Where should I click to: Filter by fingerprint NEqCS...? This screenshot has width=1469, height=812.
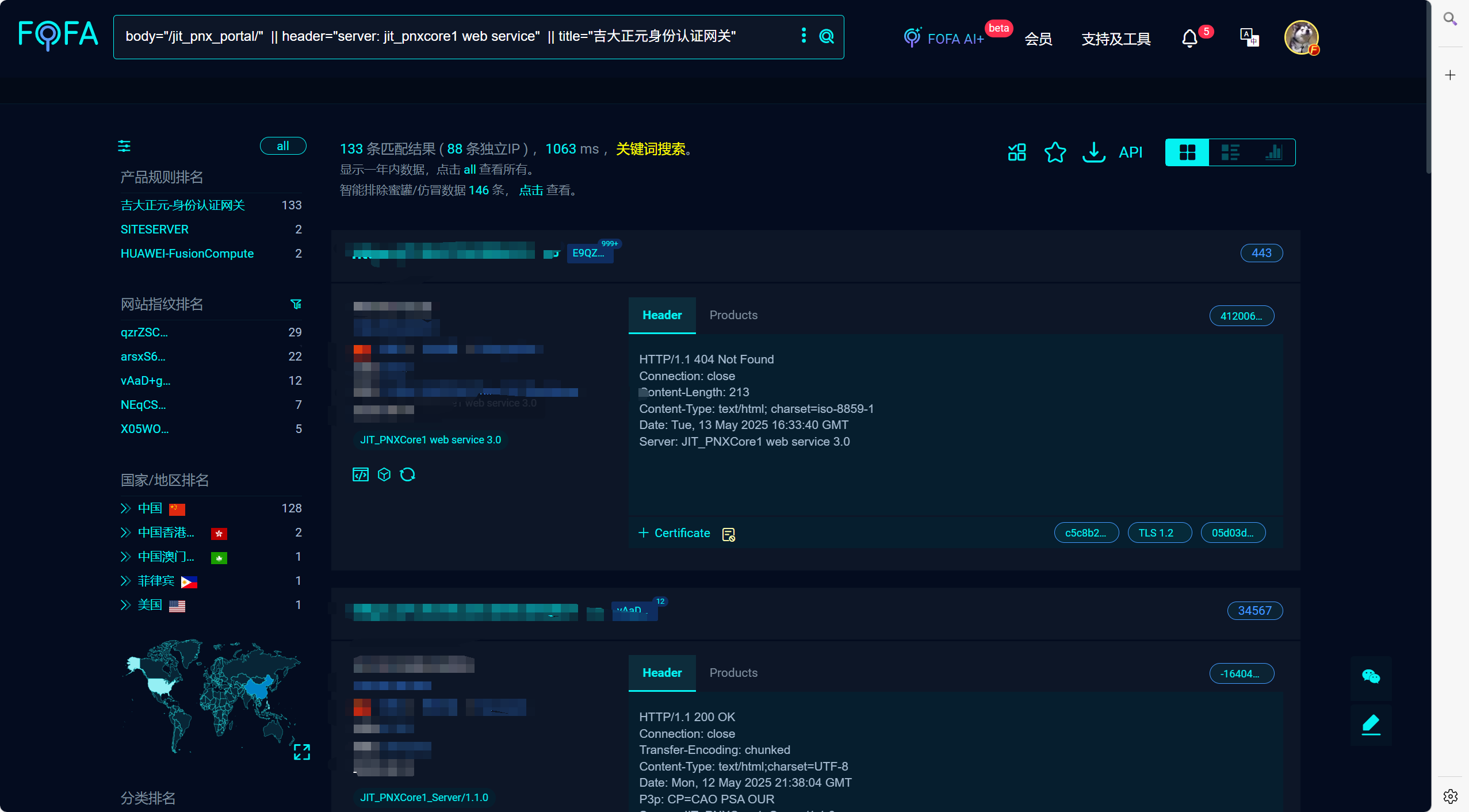click(143, 405)
